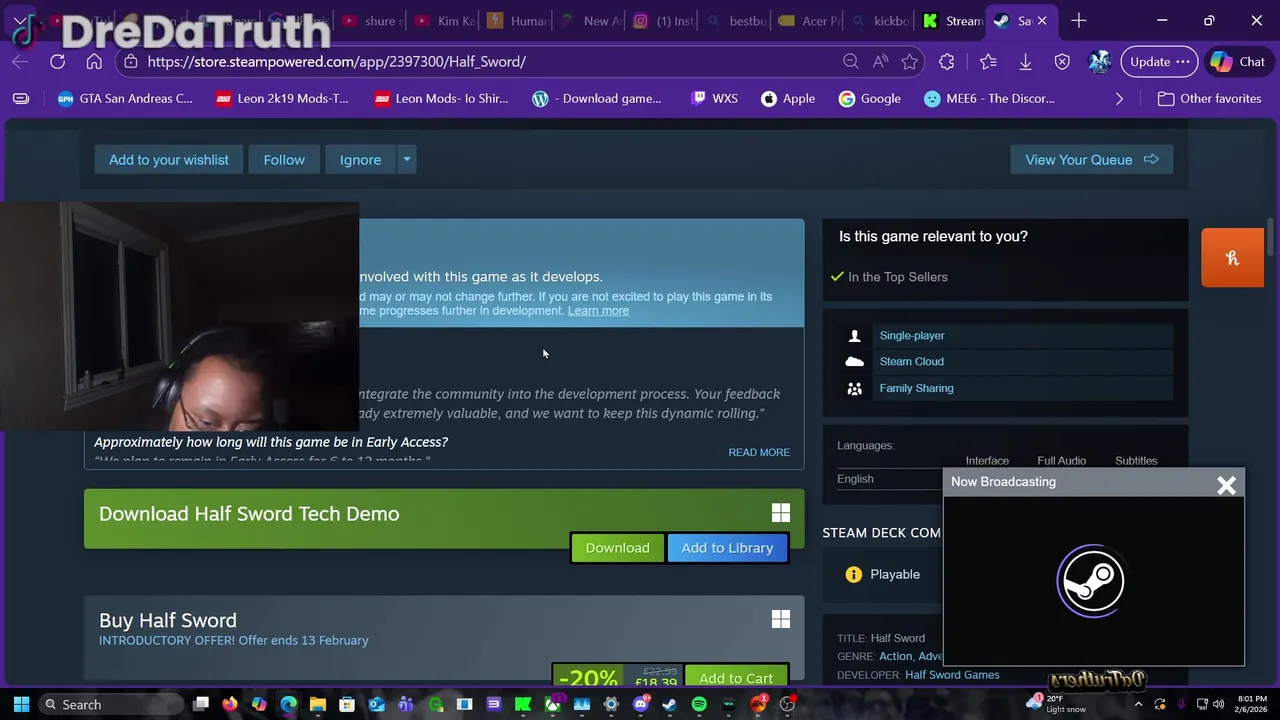Open the clock and date panel
The height and width of the screenshot is (720, 1280).
coord(1250,704)
